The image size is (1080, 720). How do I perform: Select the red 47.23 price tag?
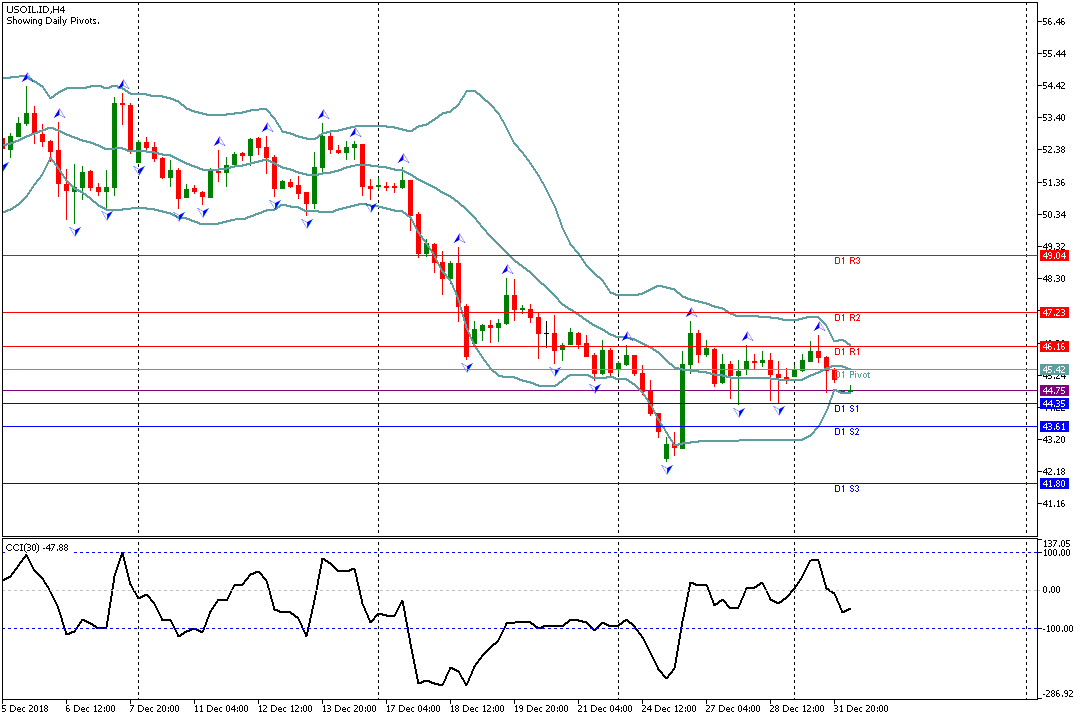tap(1054, 313)
